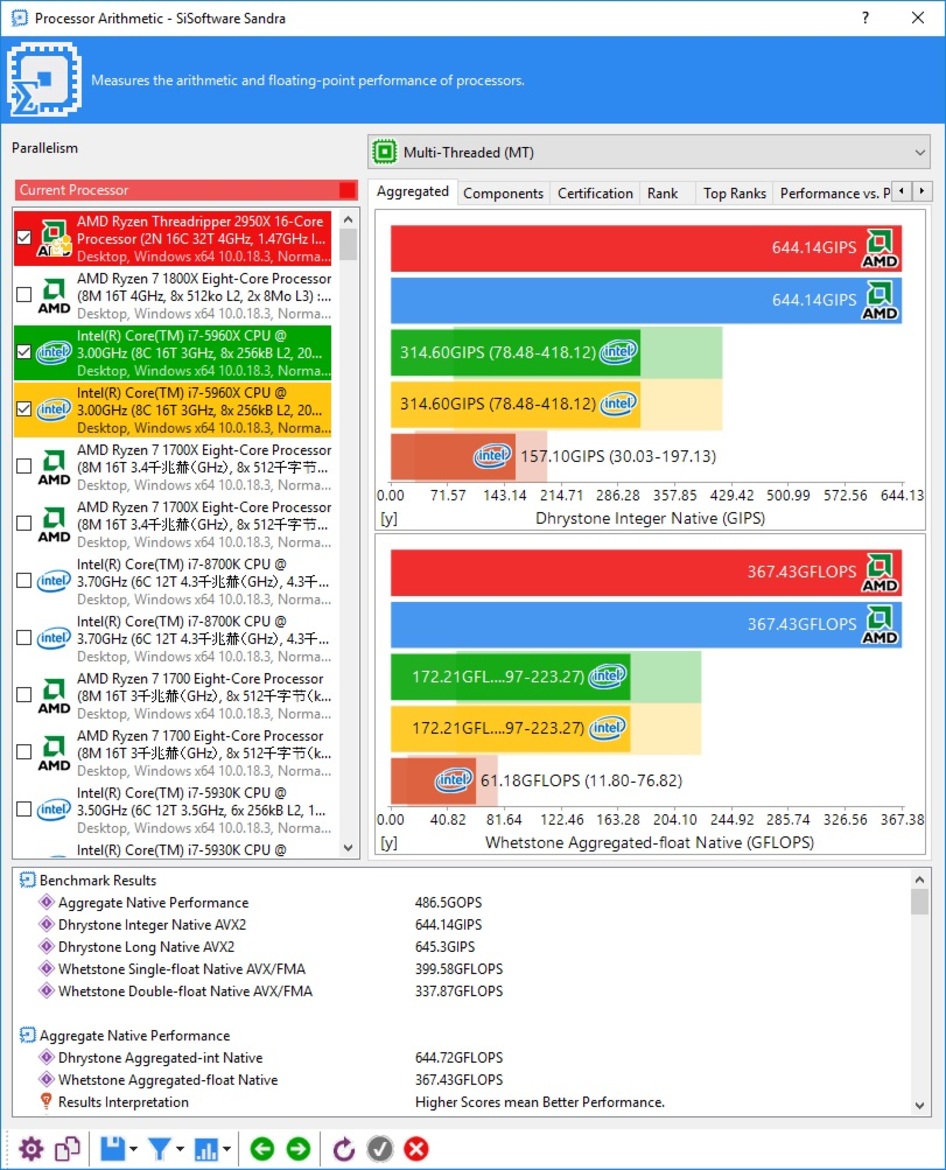Image resolution: width=946 pixels, height=1170 pixels.
Task: Click the benchmark results scroll-up arrow
Action: click(920, 880)
